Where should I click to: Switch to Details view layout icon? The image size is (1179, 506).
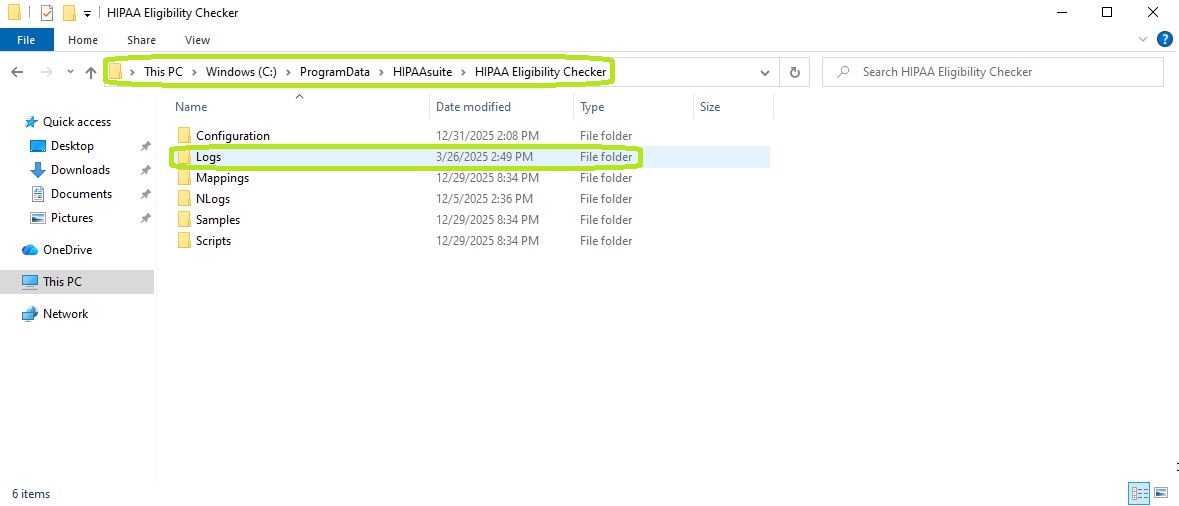pyautogui.click(x=1139, y=493)
